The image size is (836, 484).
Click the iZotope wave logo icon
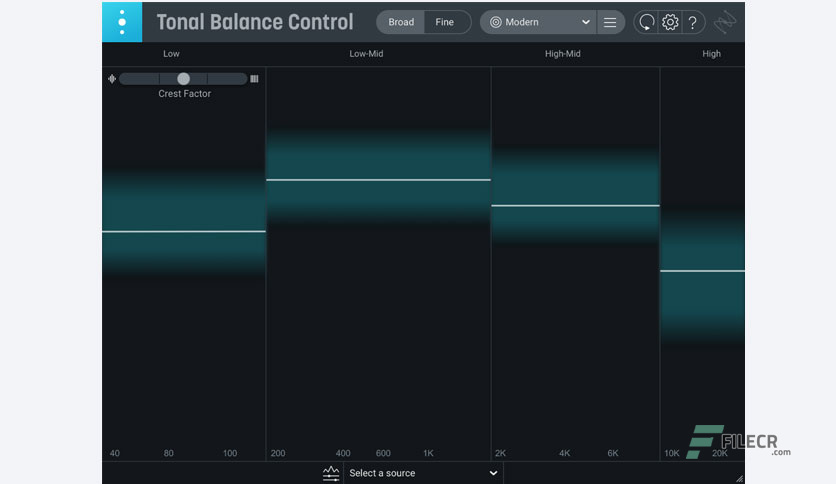(x=725, y=22)
